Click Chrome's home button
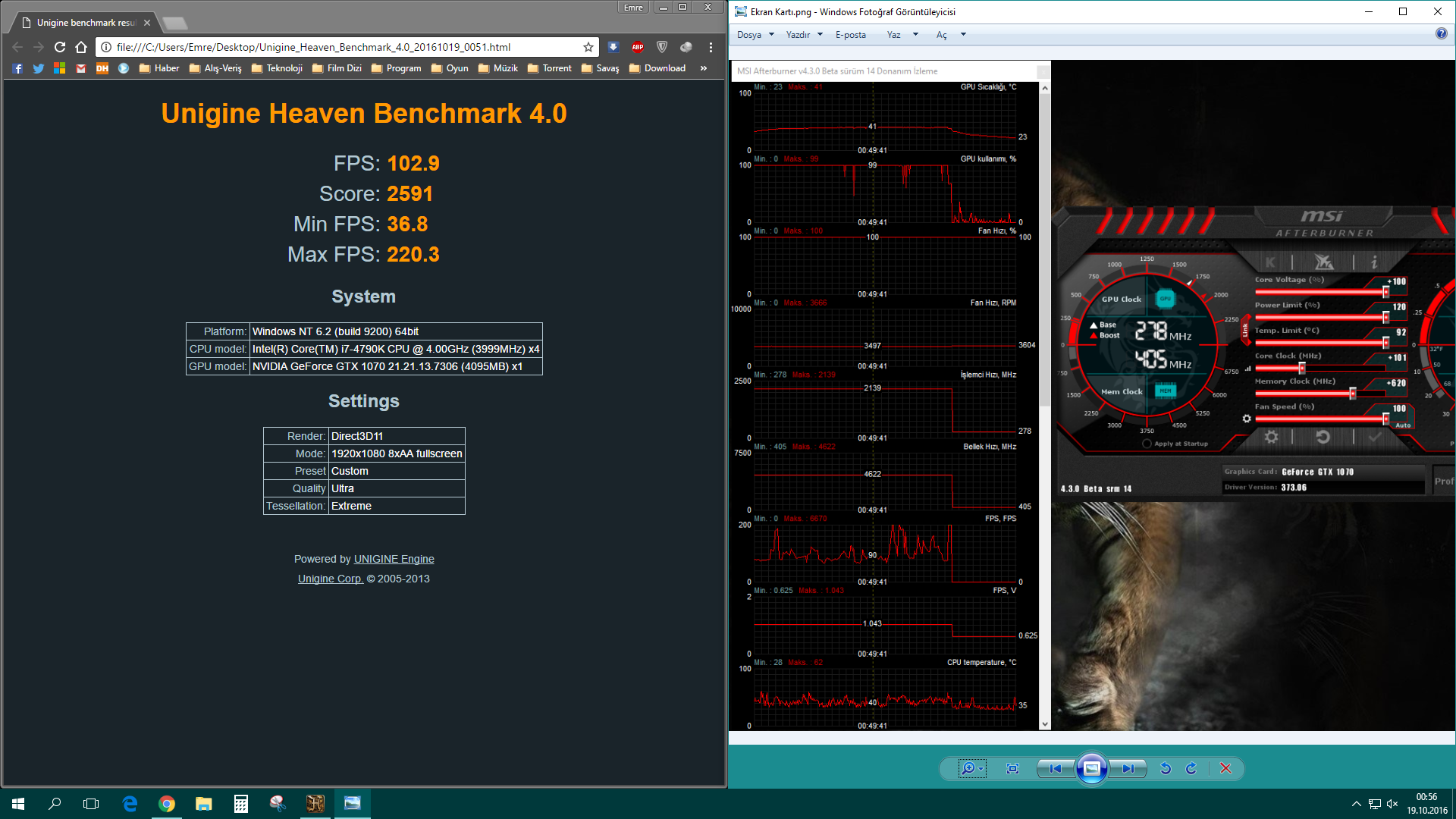Viewport: 1456px width, 819px height. click(x=81, y=47)
